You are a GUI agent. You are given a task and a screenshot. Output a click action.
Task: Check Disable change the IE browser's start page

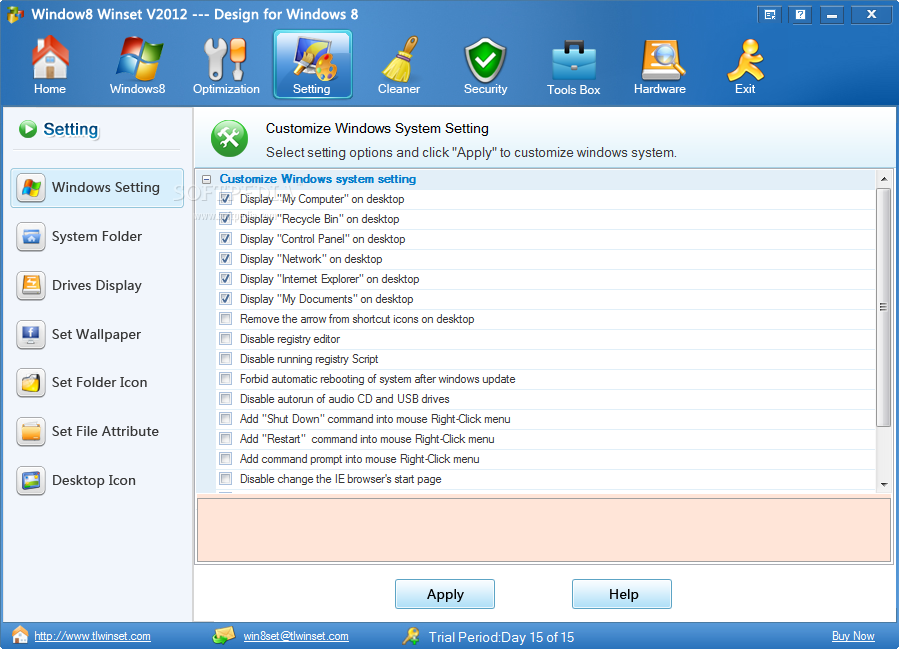(226, 479)
